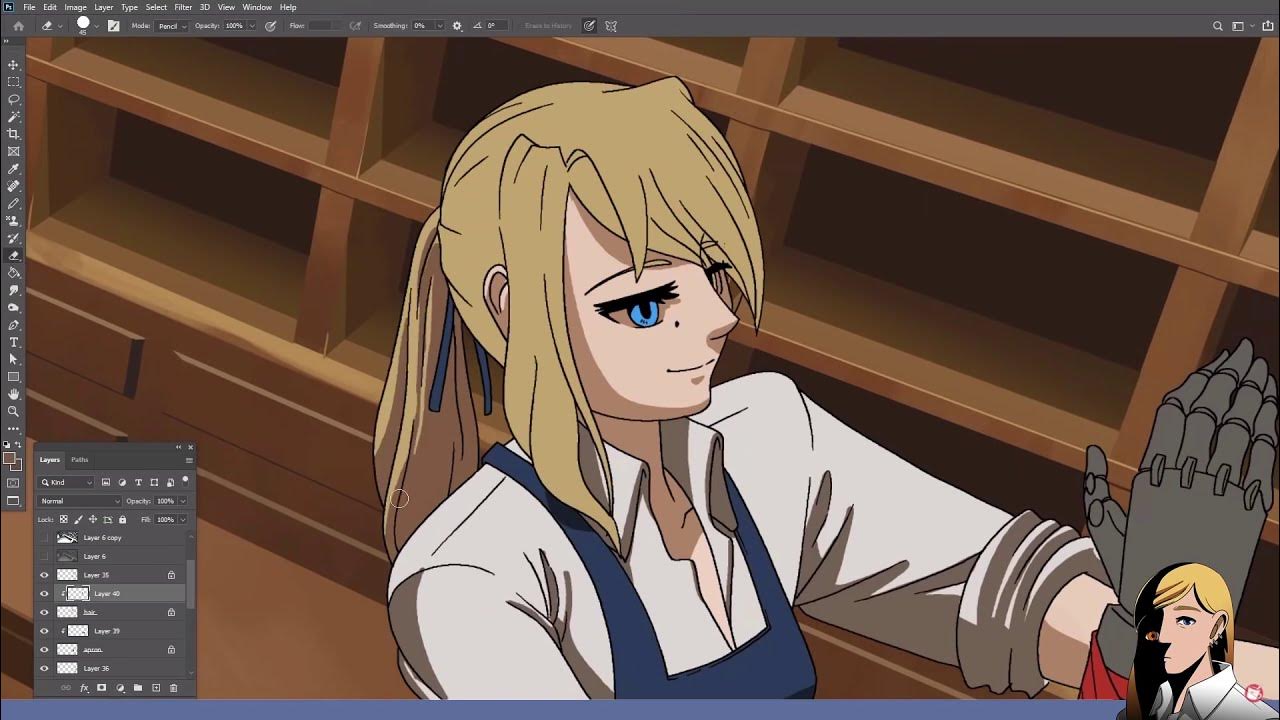Toggle symmetry paint butterfly icon

coord(611,26)
